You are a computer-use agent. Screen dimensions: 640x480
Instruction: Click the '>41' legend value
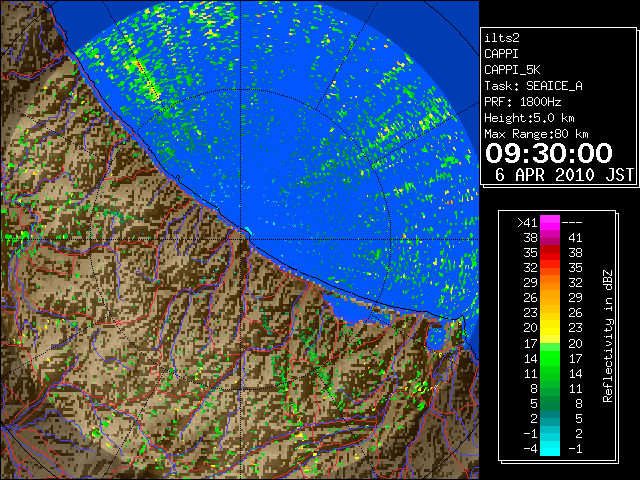pyautogui.click(x=527, y=223)
